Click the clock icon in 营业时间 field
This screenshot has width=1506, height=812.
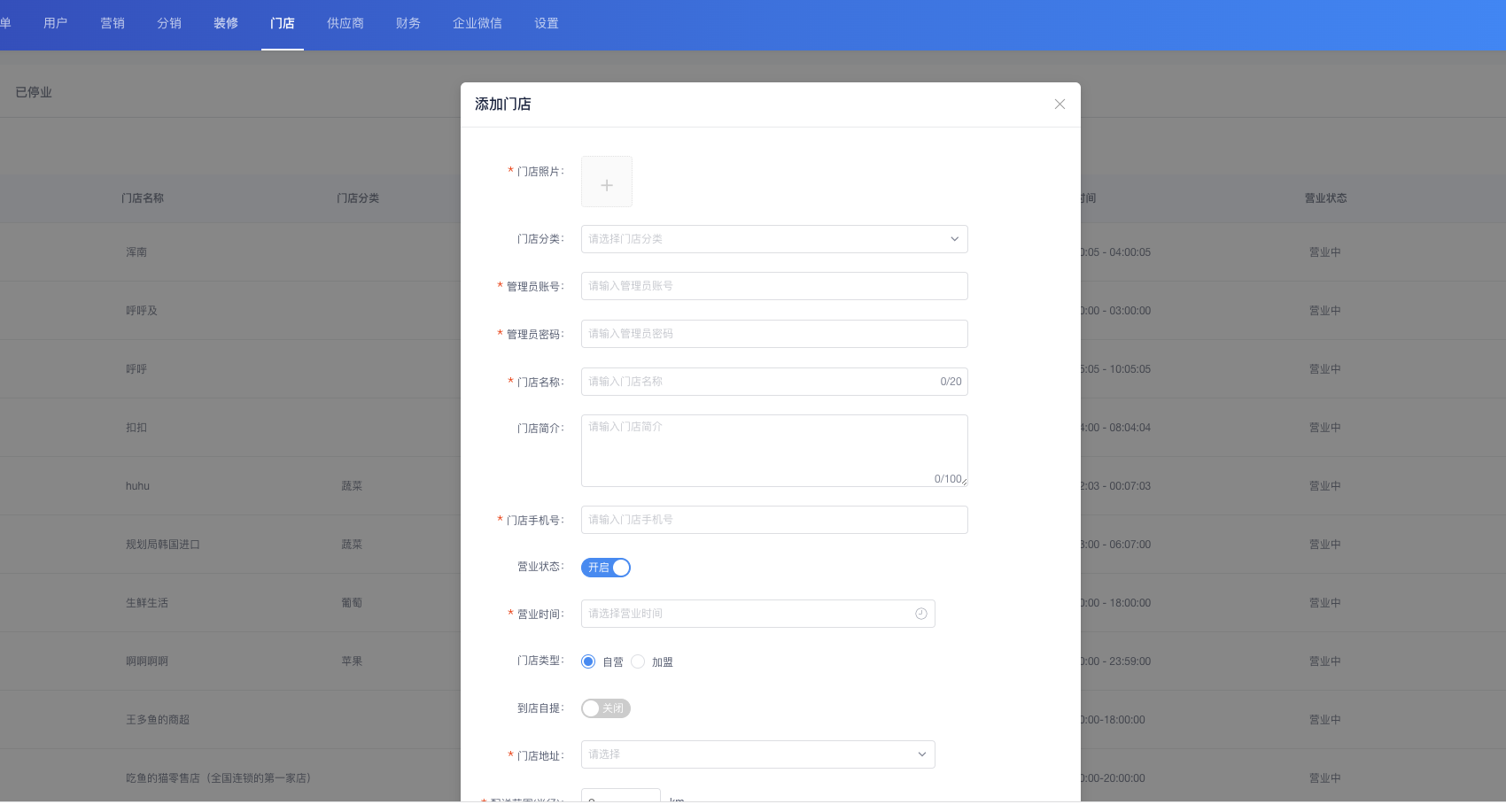[921, 614]
